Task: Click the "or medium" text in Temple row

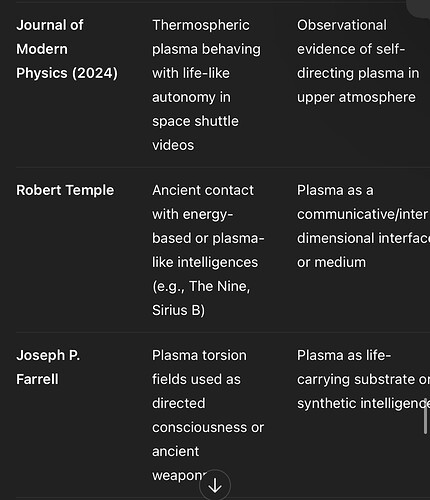Action: [331, 262]
